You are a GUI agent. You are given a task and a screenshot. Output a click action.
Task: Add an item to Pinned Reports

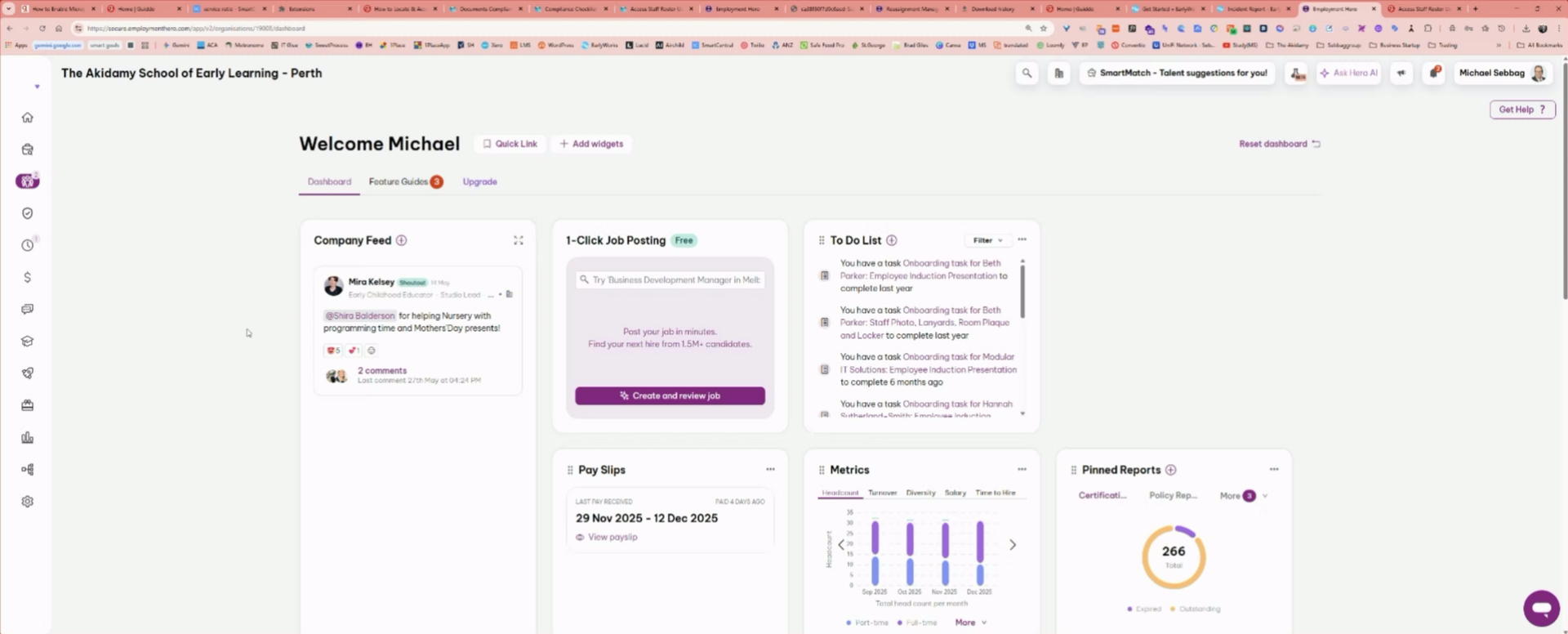(1170, 470)
